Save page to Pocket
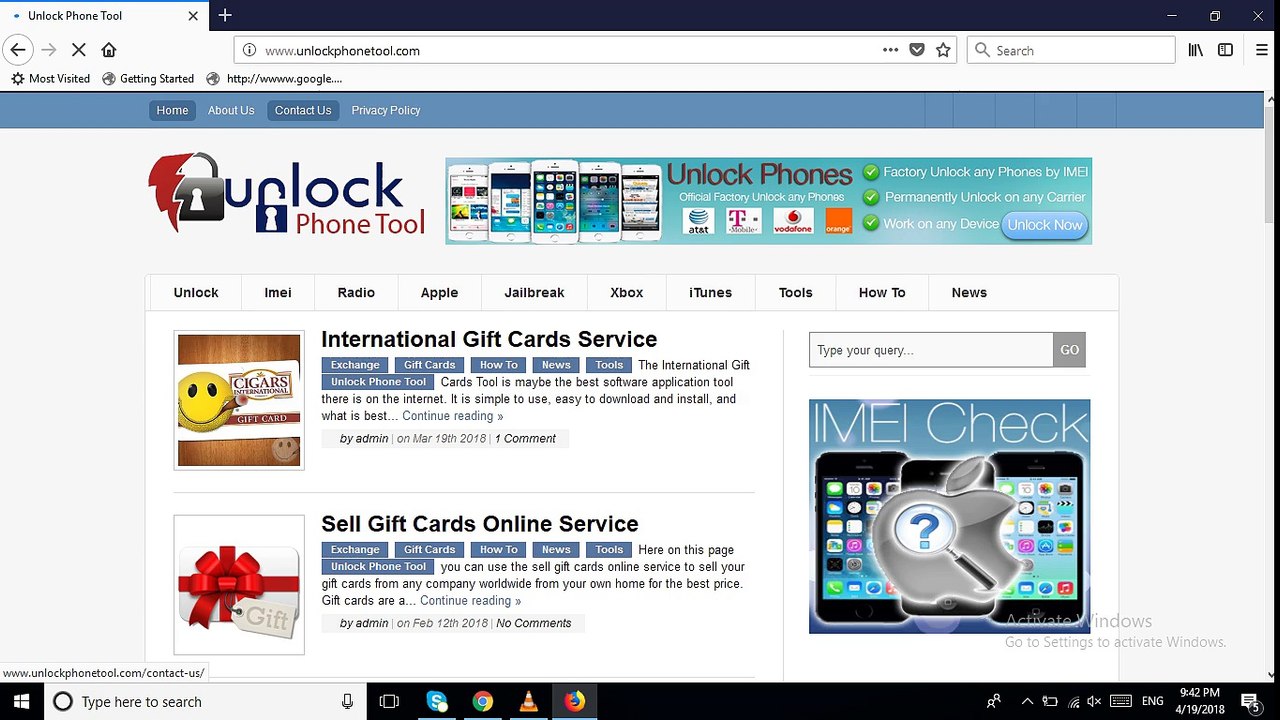Screen dimensions: 1280x720 pos(917,50)
